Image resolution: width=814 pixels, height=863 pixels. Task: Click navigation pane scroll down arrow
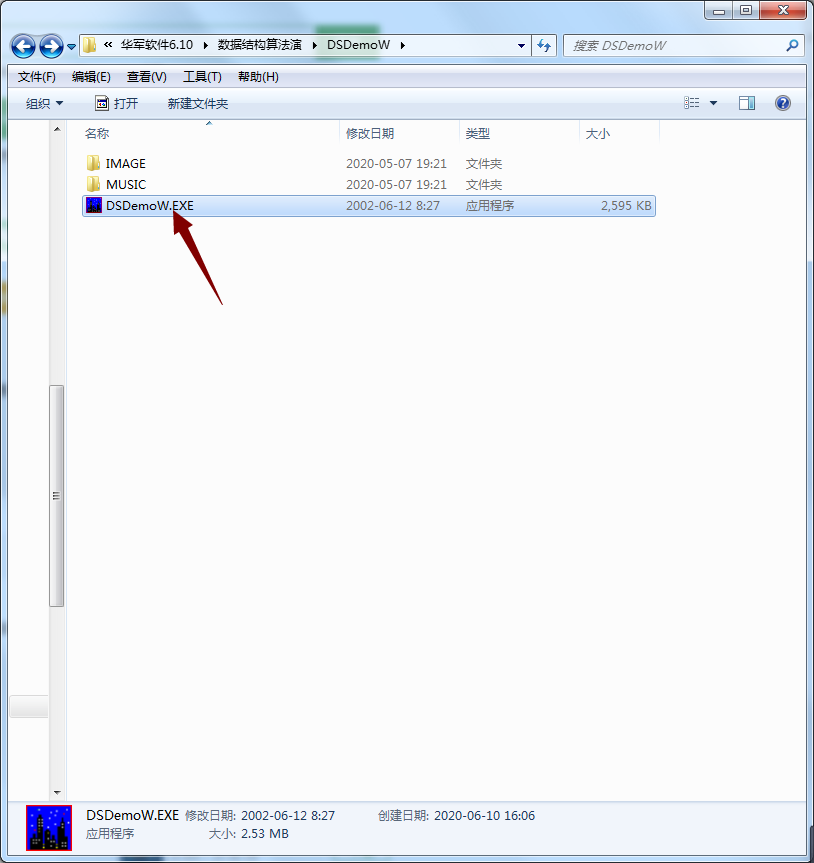[x=57, y=793]
